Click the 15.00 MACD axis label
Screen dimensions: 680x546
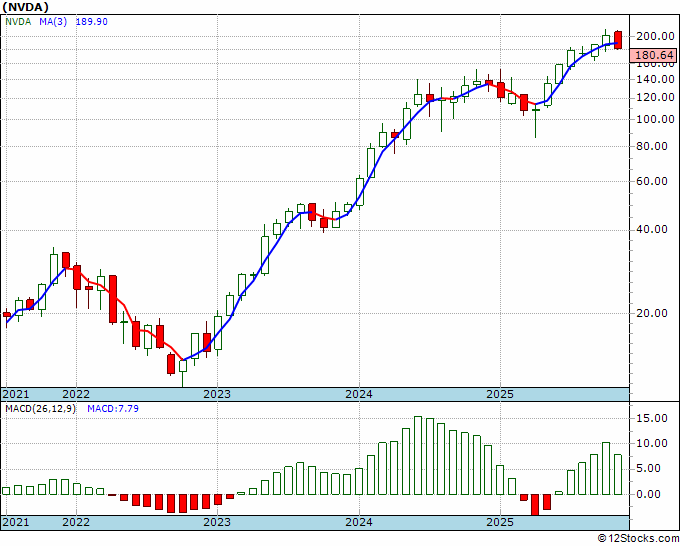(652, 418)
